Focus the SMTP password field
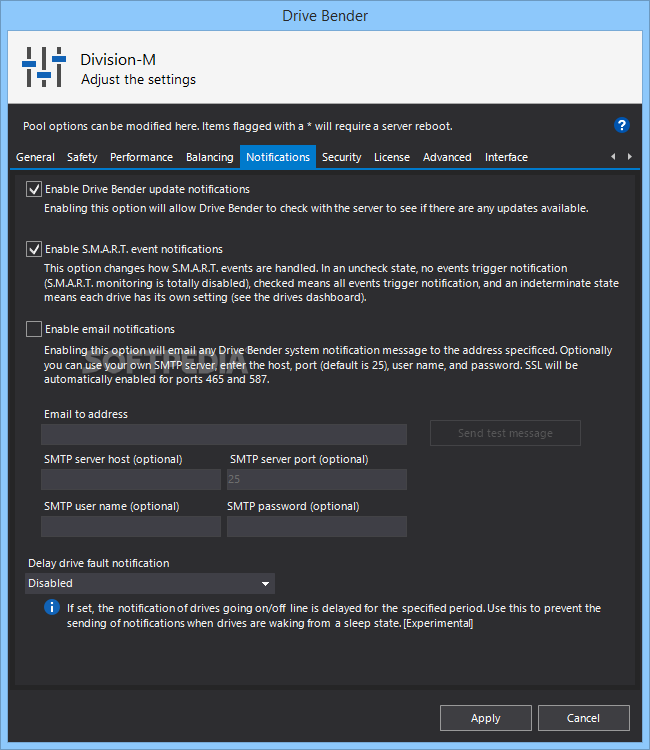Screen dimensions: 650x750 (317, 526)
